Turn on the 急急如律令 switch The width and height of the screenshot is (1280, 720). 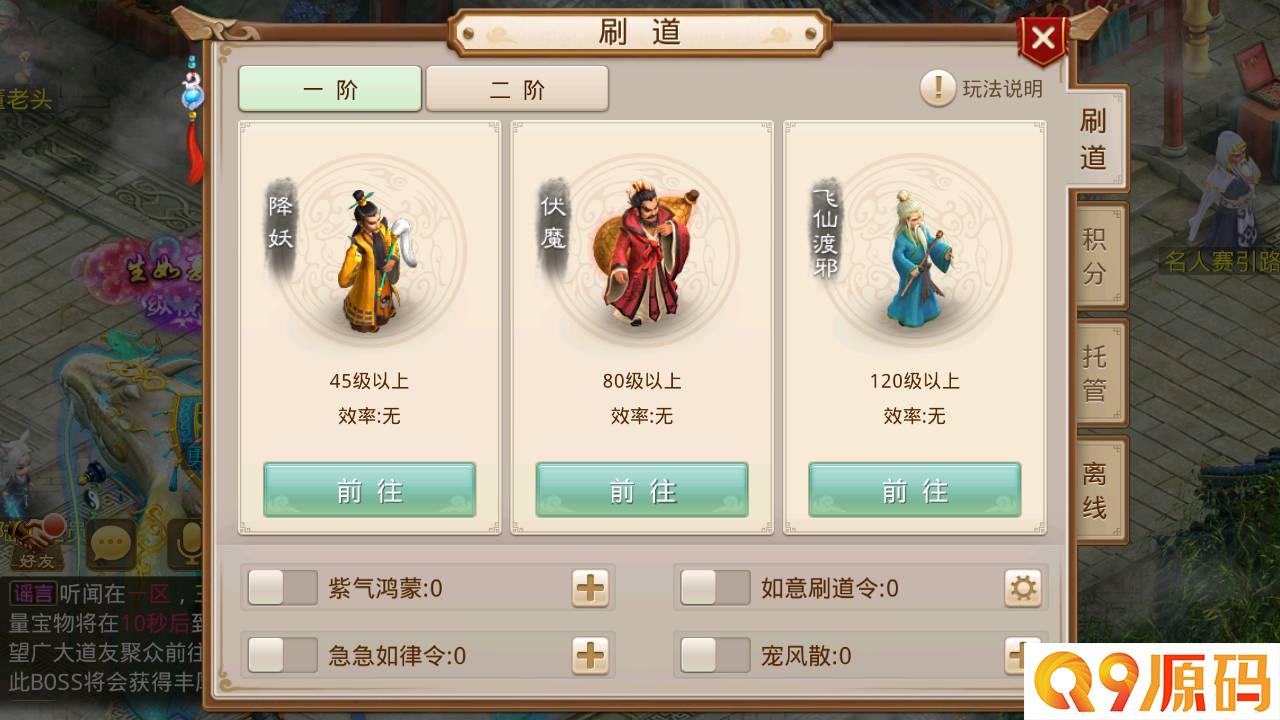(283, 656)
